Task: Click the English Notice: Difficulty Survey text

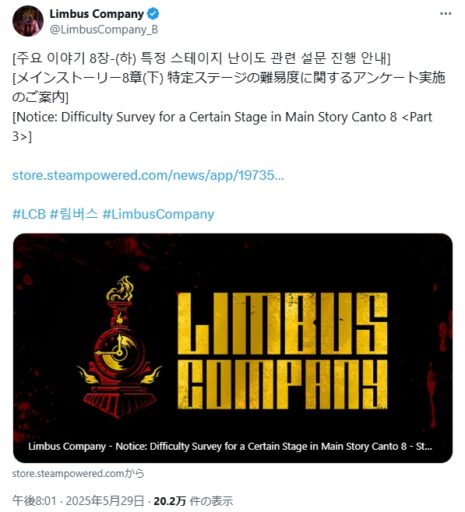Action: click(222, 127)
